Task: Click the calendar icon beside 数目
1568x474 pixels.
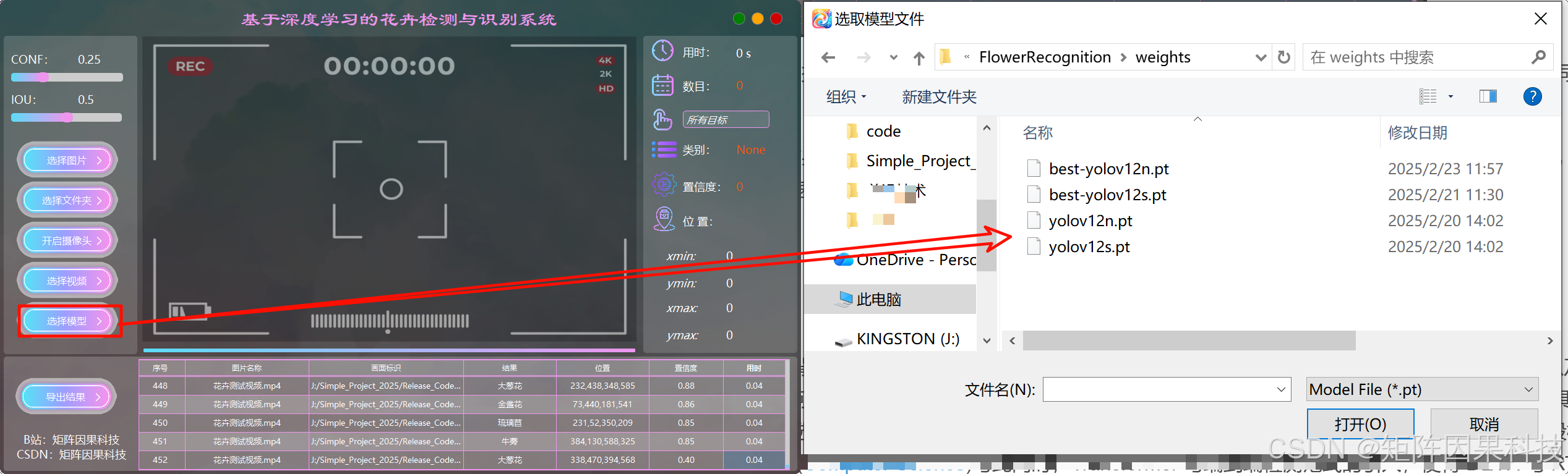Action: (x=662, y=85)
